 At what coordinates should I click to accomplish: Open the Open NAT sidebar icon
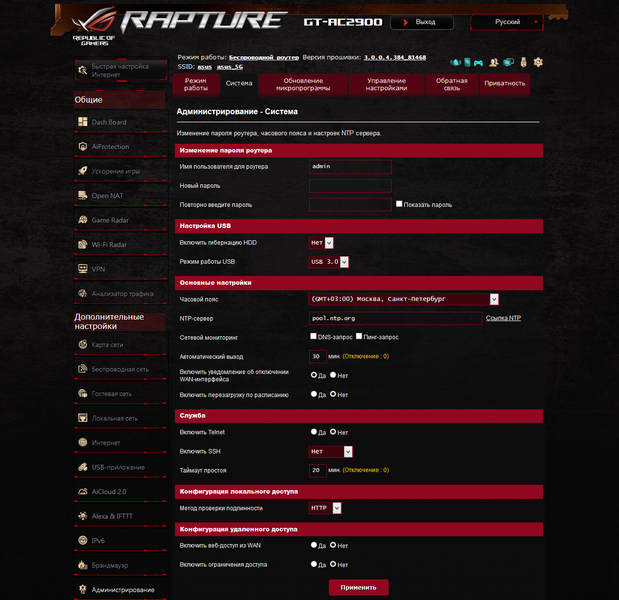(83, 195)
